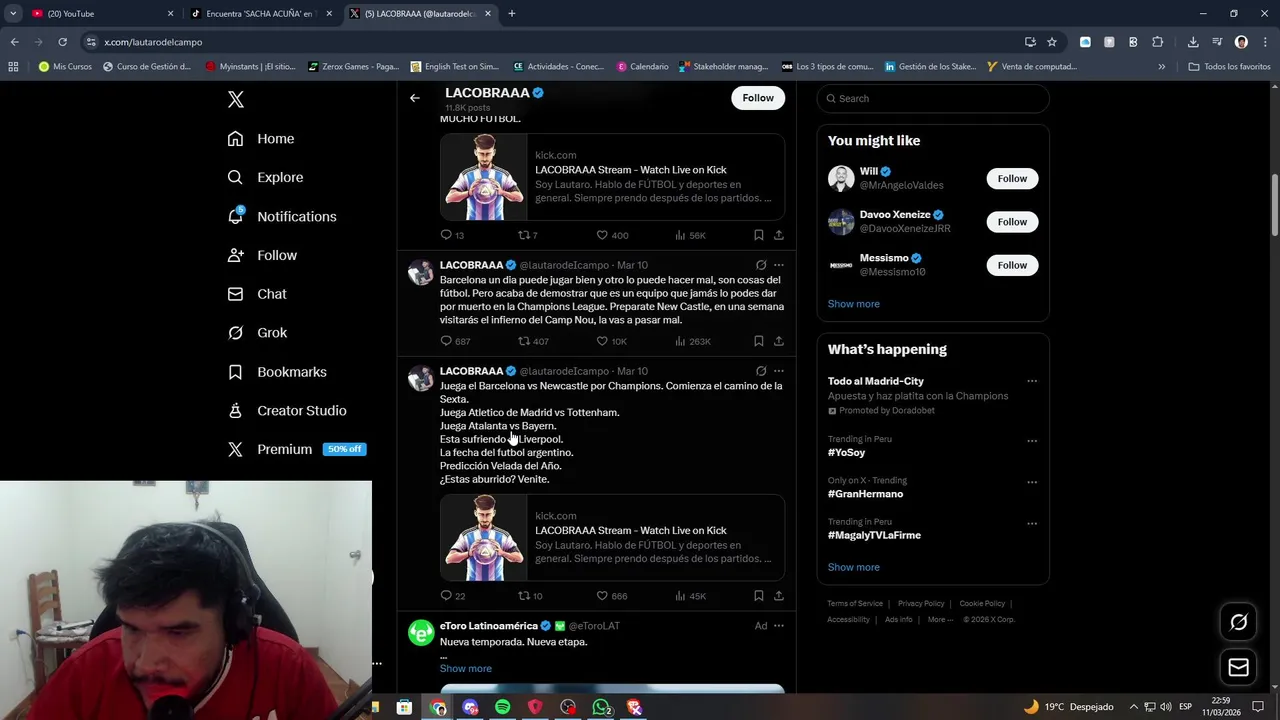Click Show more under What's happening
This screenshot has height=720, width=1280.
tap(854, 567)
